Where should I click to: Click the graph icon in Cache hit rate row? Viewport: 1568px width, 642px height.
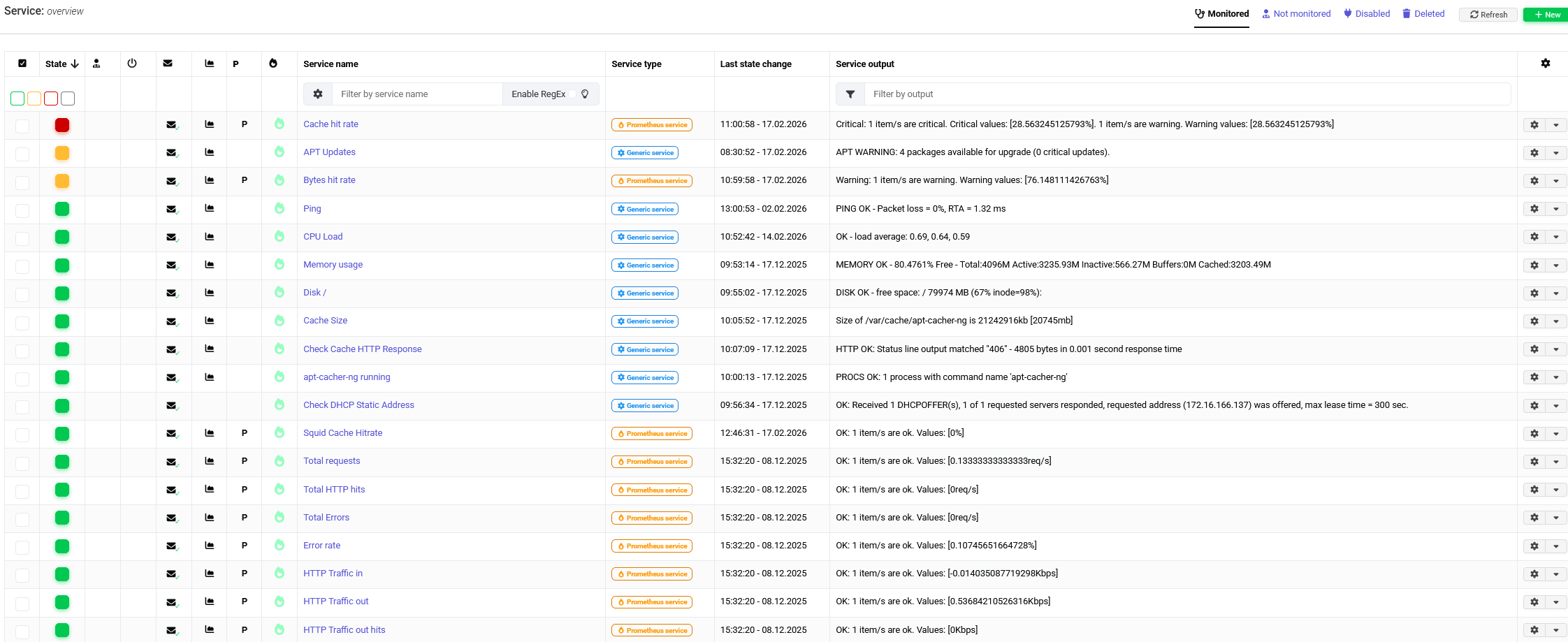tap(209, 124)
